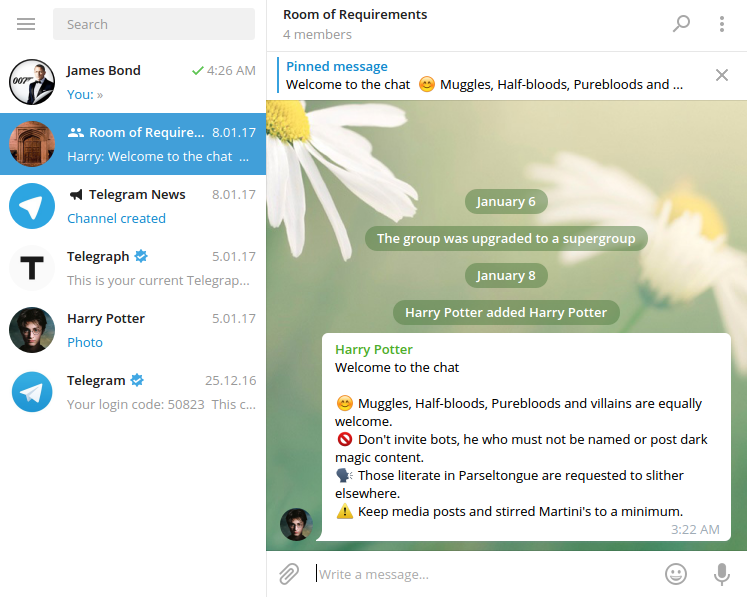Screen dimensions: 747x597
Task: Click the Telegram News paper-plane avatar
Action: [32, 206]
